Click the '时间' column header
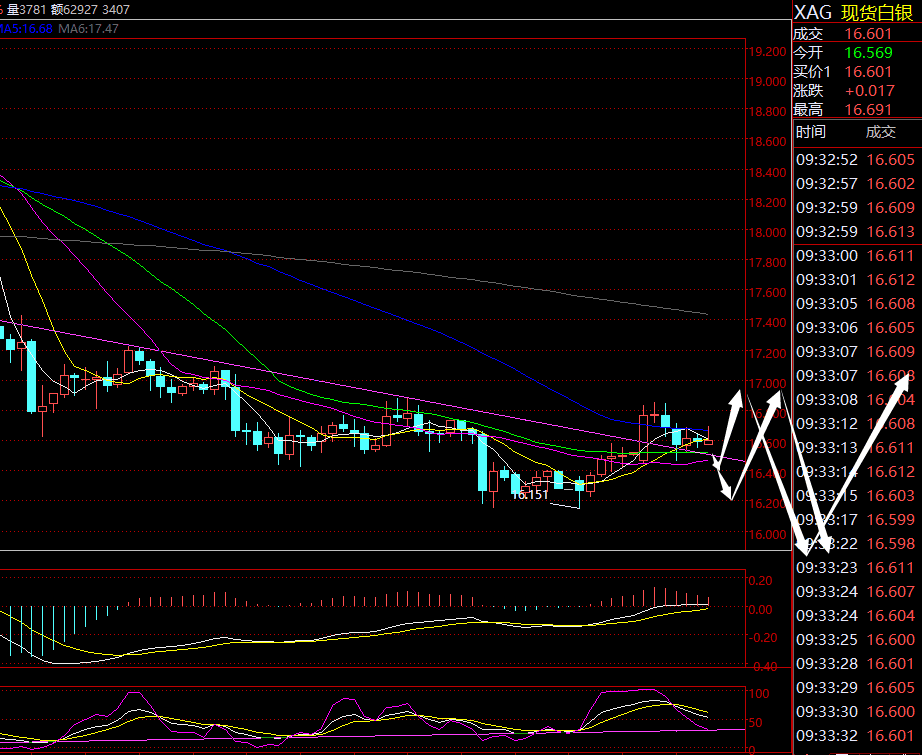922x755 pixels. pos(810,132)
